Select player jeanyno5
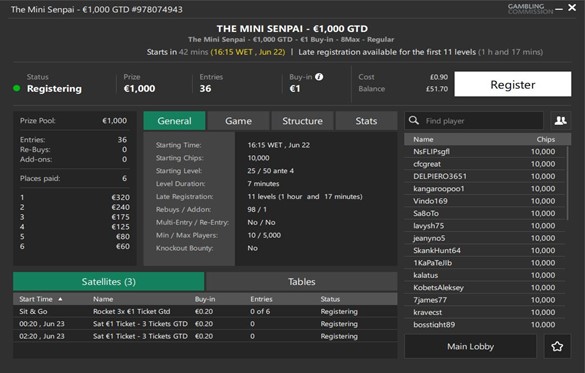The image size is (585, 373). coord(485,238)
